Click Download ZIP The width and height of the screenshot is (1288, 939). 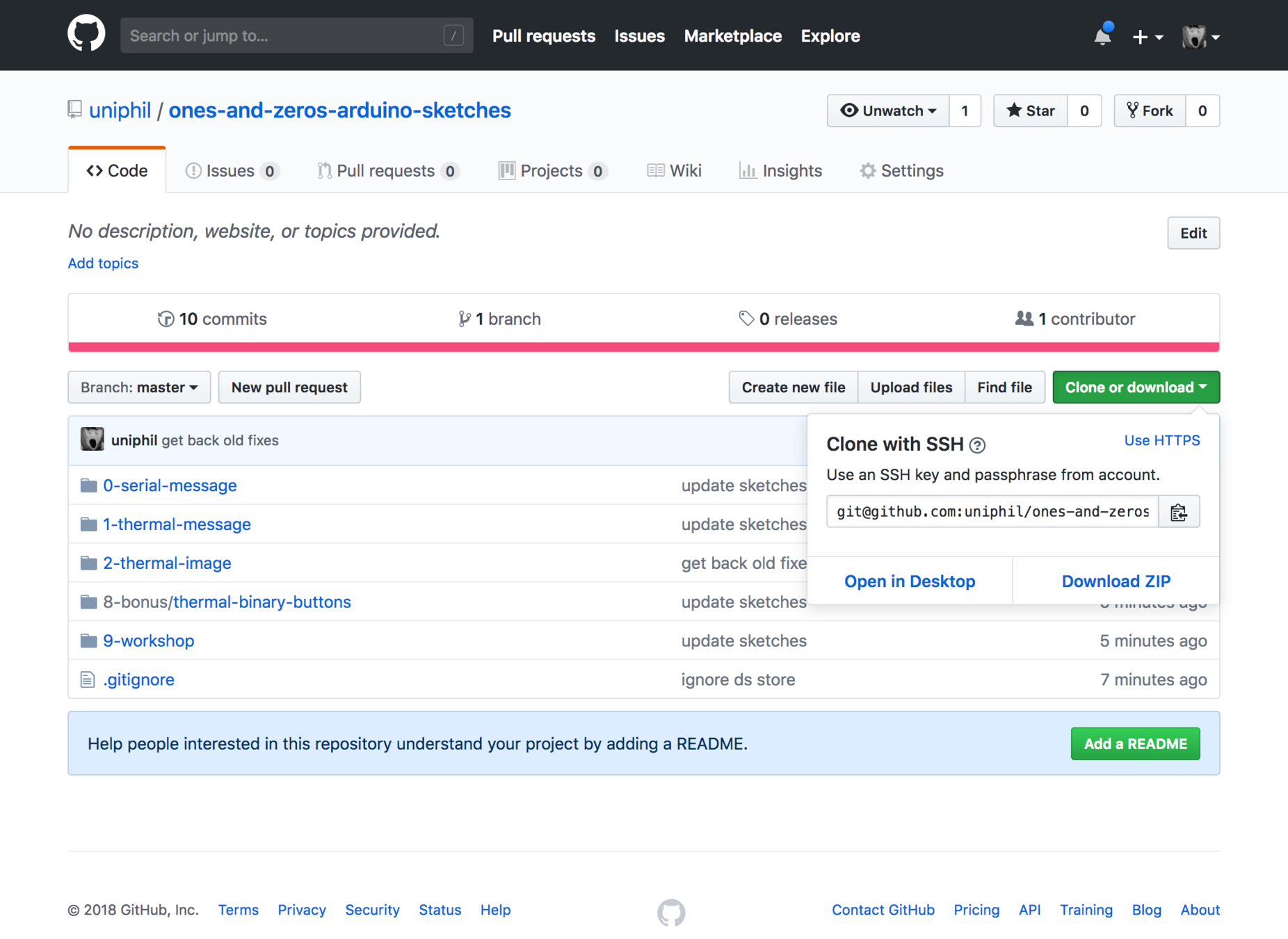[1116, 581]
